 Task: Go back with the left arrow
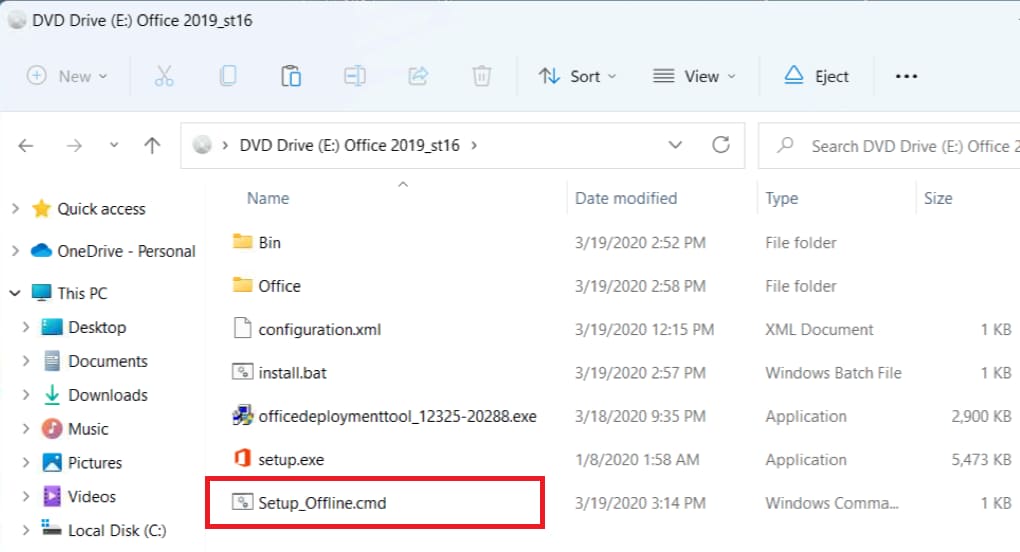pyautogui.click(x=26, y=146)
